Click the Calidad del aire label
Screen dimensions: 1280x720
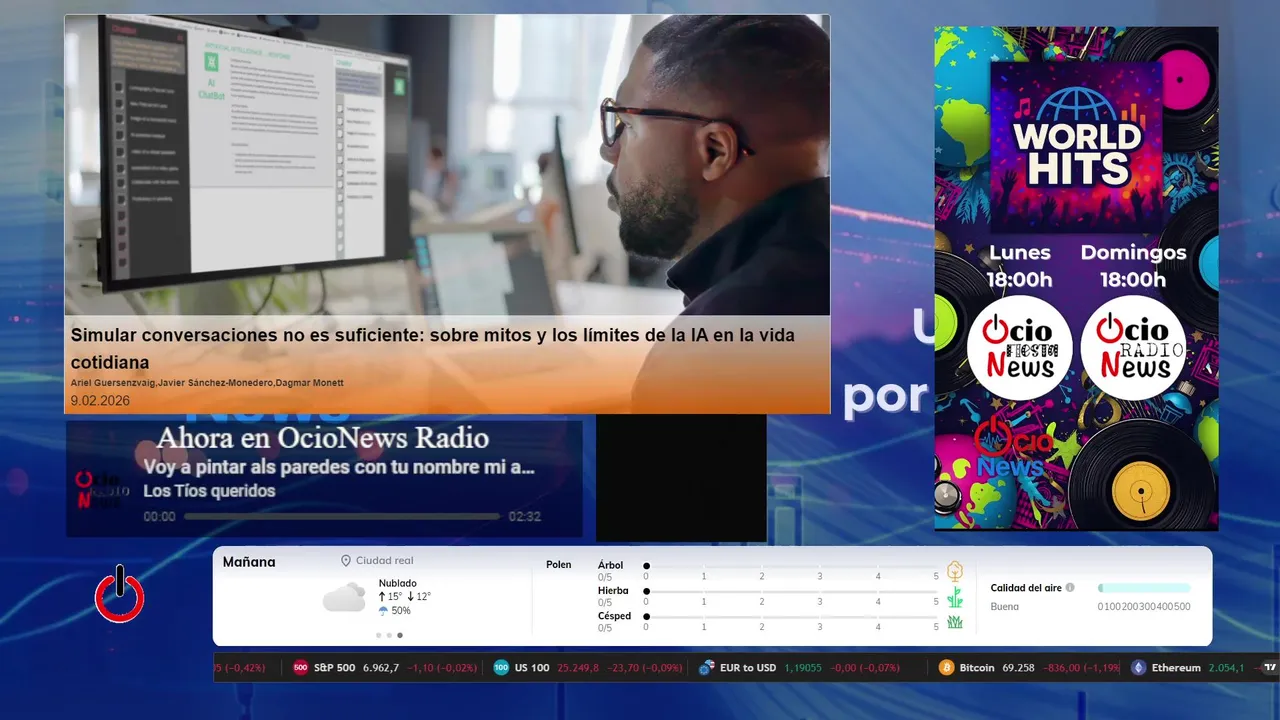pos(1026,588)
